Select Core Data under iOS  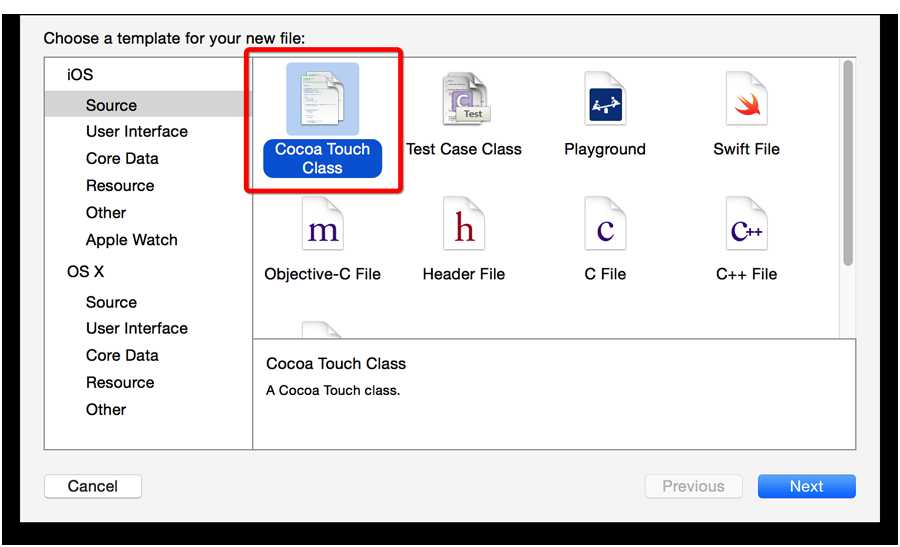(122, 158)
